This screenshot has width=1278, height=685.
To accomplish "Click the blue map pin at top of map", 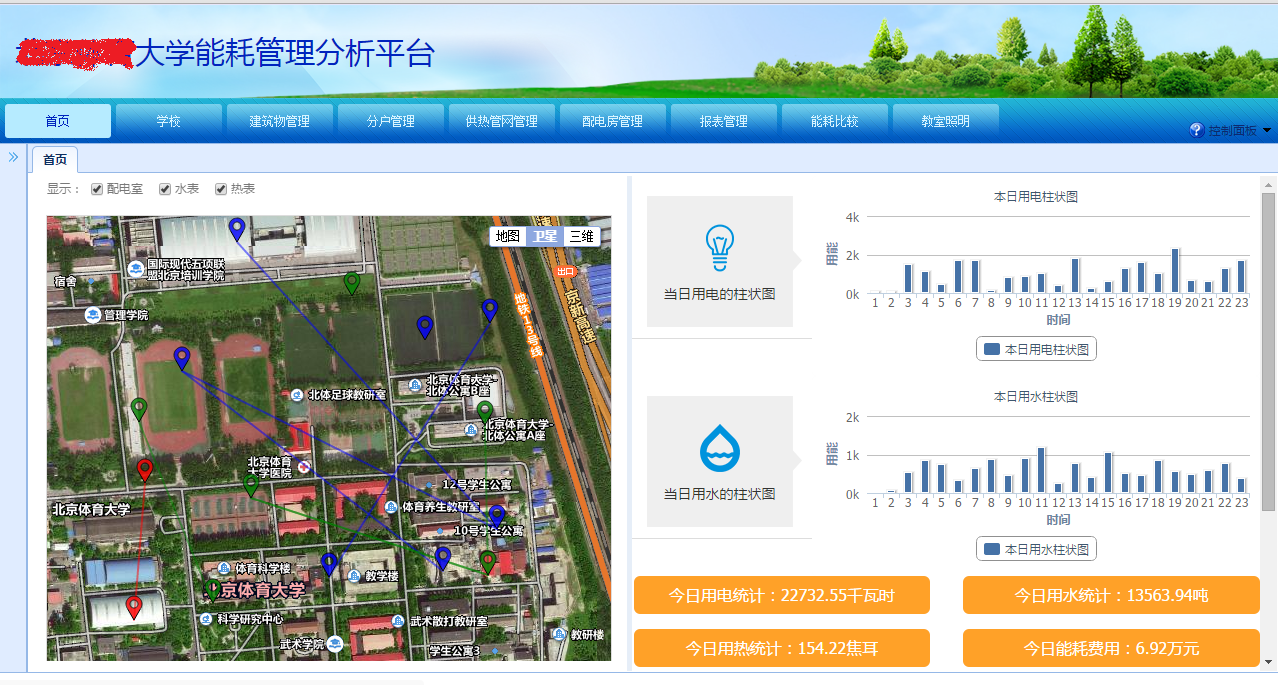I will (x=237, y=228).
